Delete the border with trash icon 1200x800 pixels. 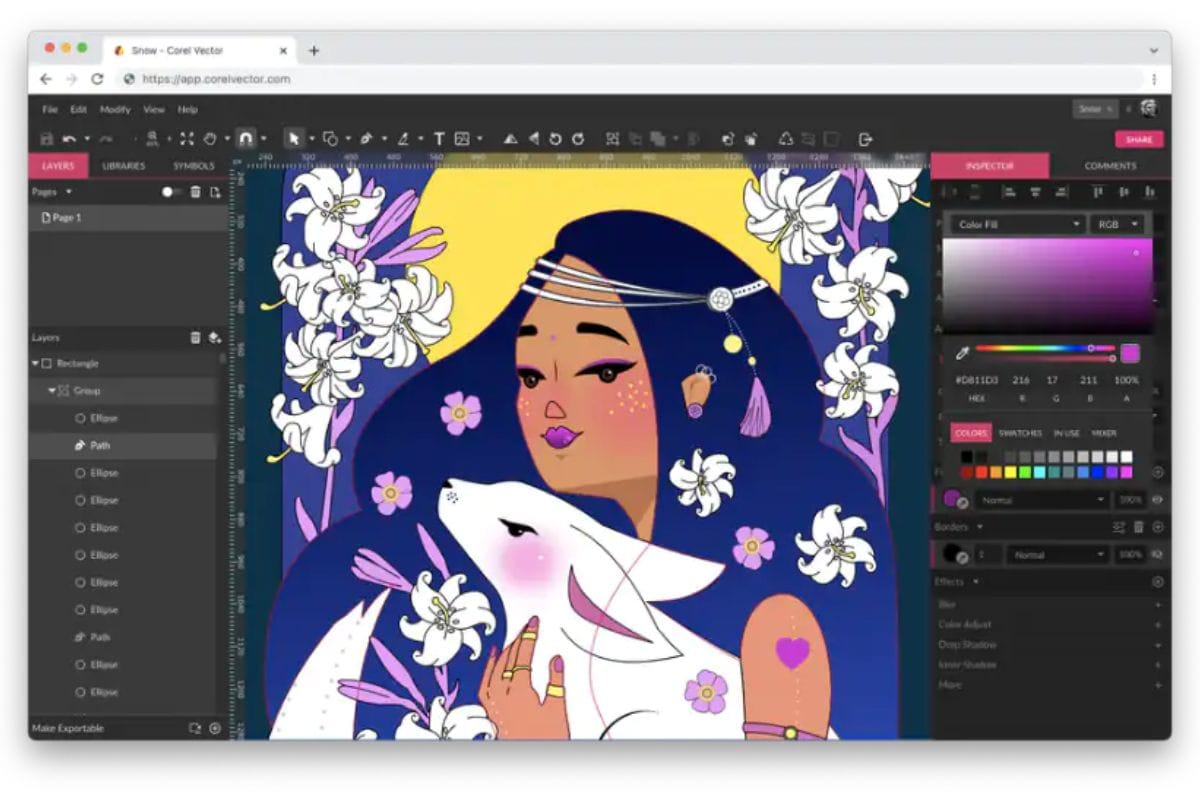pos(1138,526)
